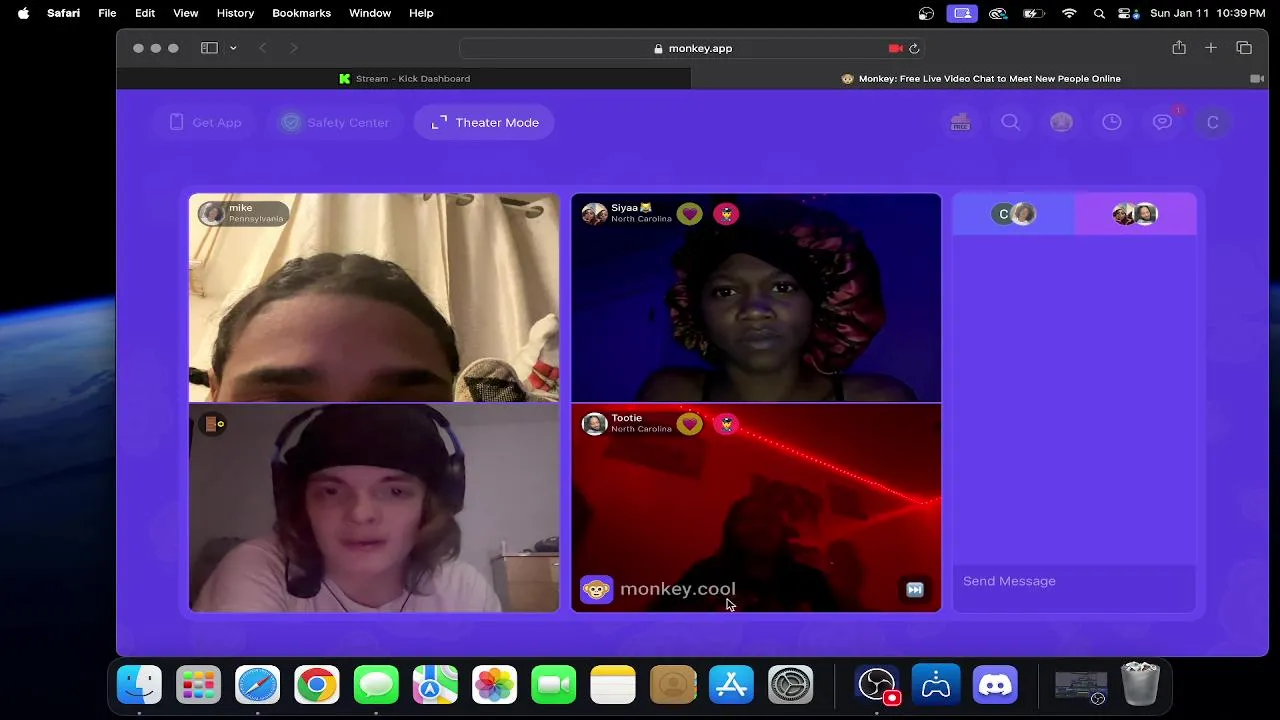Enable Theater Mode
Viewport: 1280px width, 720px height.
tap(484, 122)
